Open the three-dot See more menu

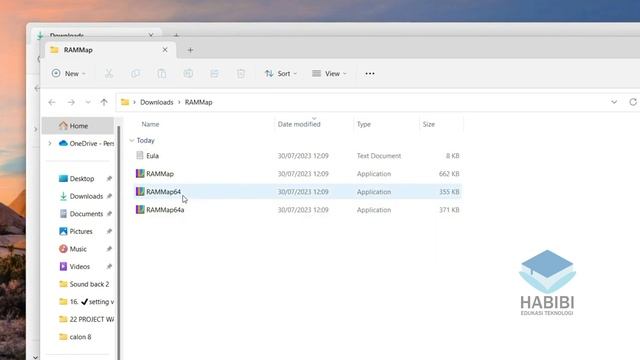(370, 73)
